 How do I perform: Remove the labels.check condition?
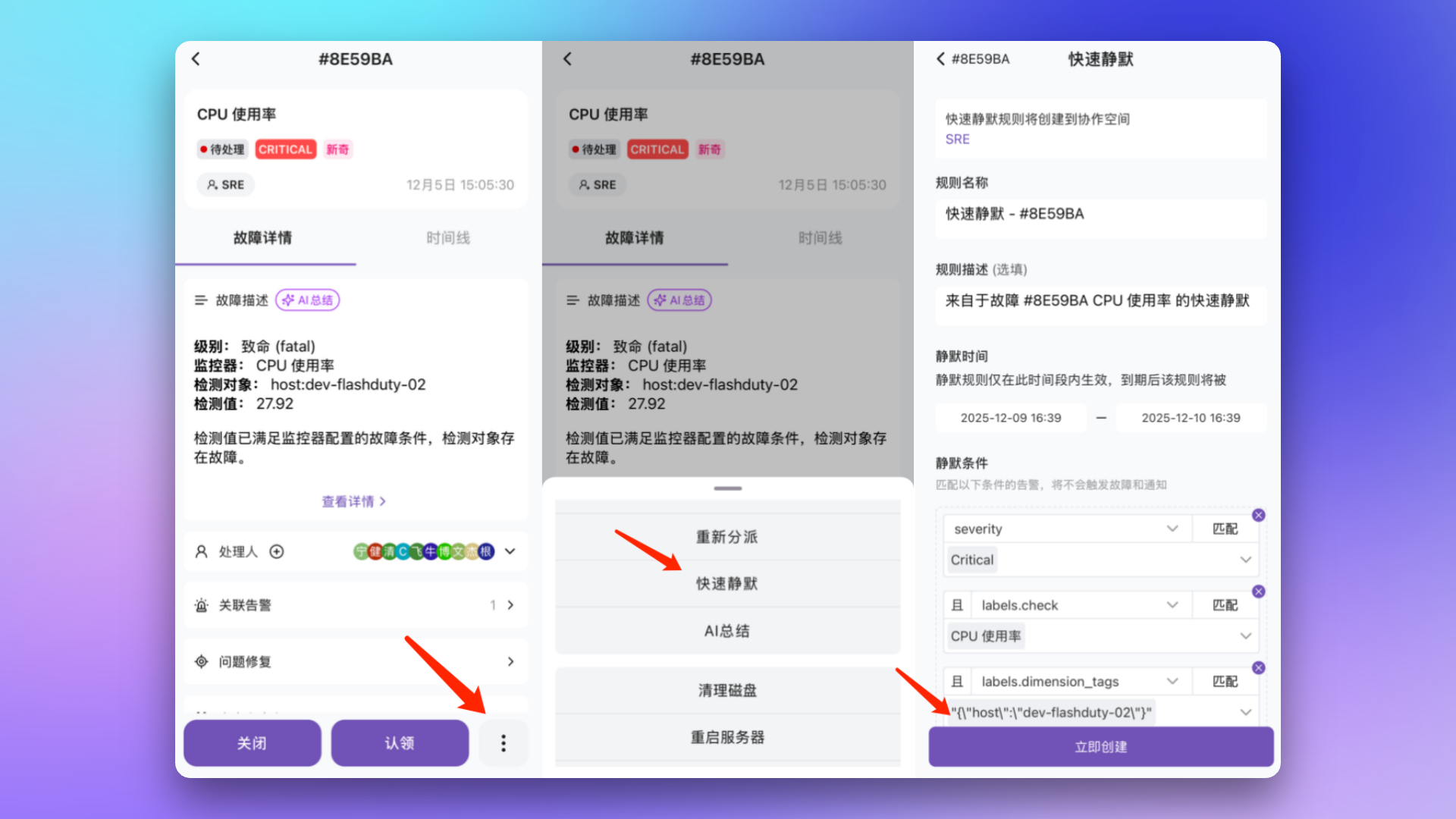[x=1258, y=591]
